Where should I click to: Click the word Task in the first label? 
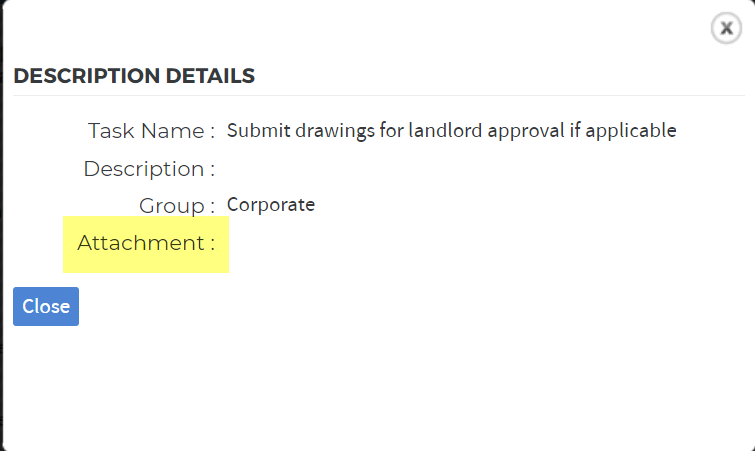click(x=112, y=130)
